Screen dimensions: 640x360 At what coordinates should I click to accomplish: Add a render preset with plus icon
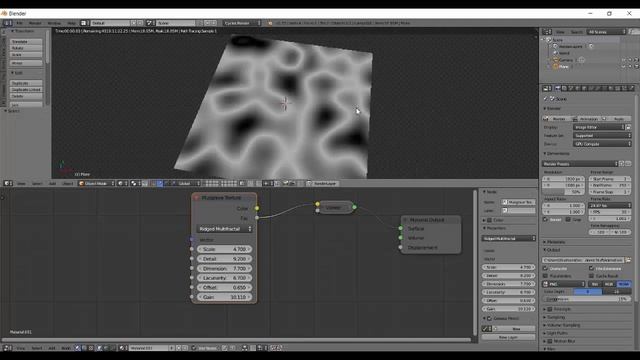coord(622,164)
